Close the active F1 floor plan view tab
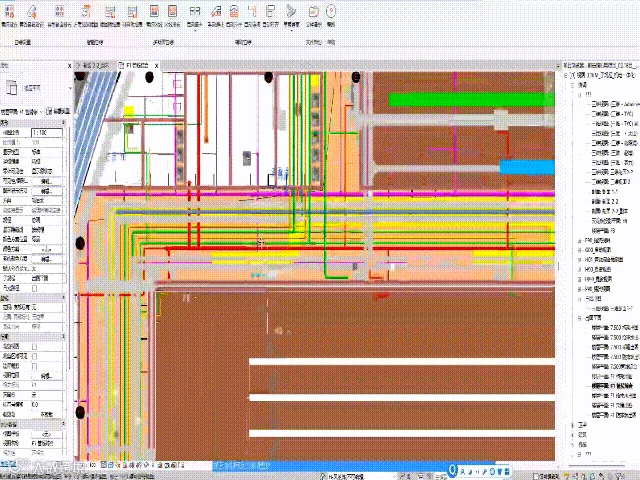Viewport: 640px width, 480px height. click(154, 64)
